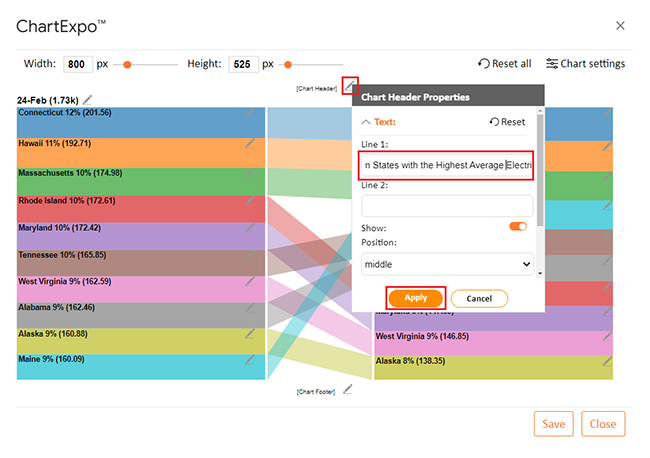Select the West Virginia 9% (162.59) label
This screenshot has width=650, height=458.
[x=65, y=281]
